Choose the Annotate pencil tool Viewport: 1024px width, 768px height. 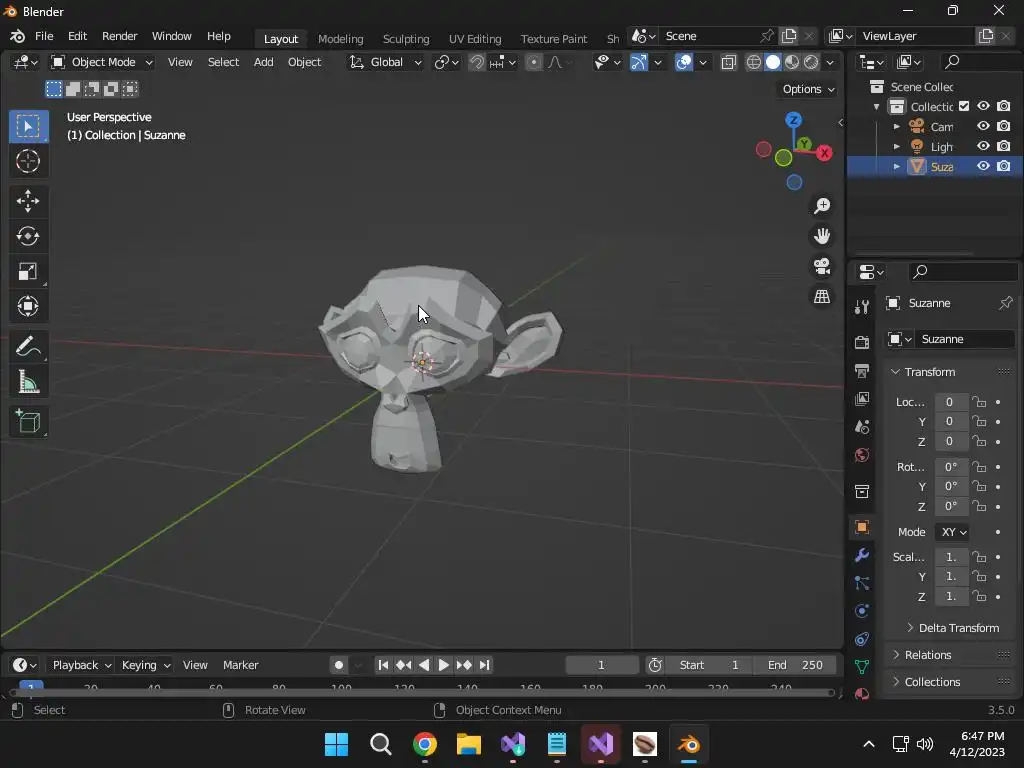click(28, 347)
